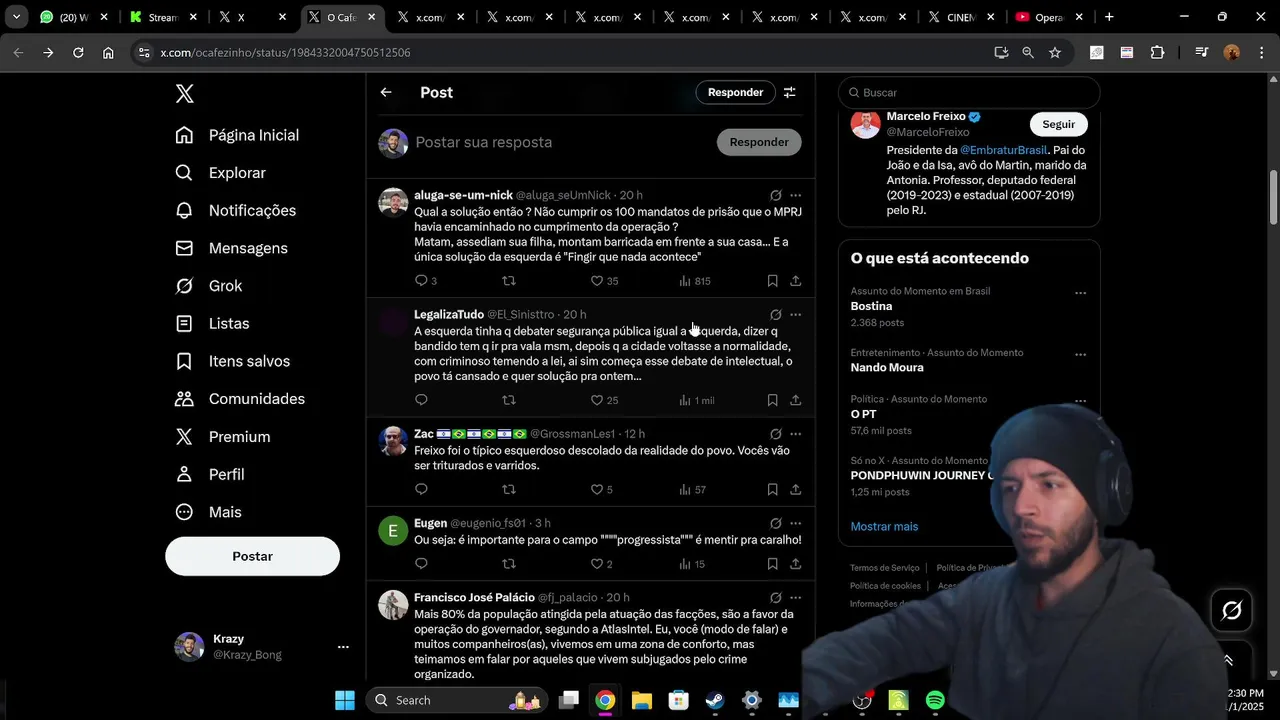
Task: Go back with Post arrow
Action: 386,92
